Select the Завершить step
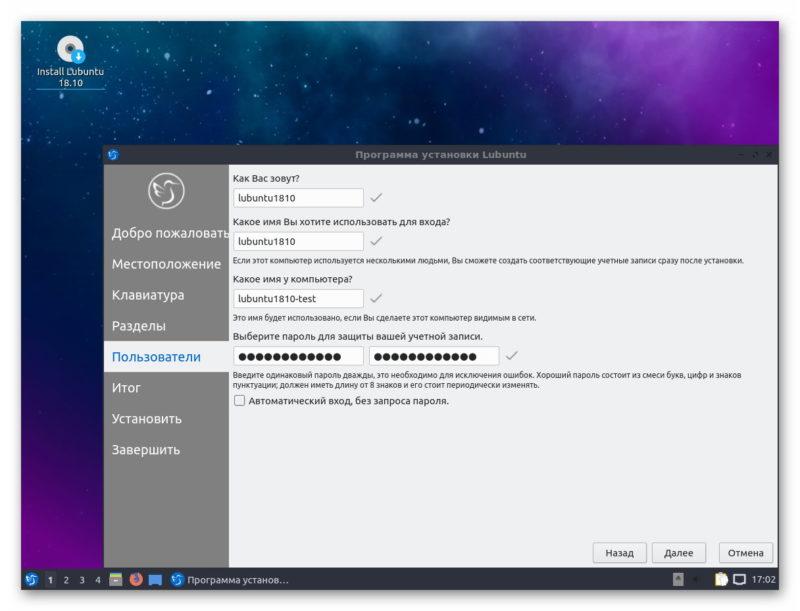 166,450
